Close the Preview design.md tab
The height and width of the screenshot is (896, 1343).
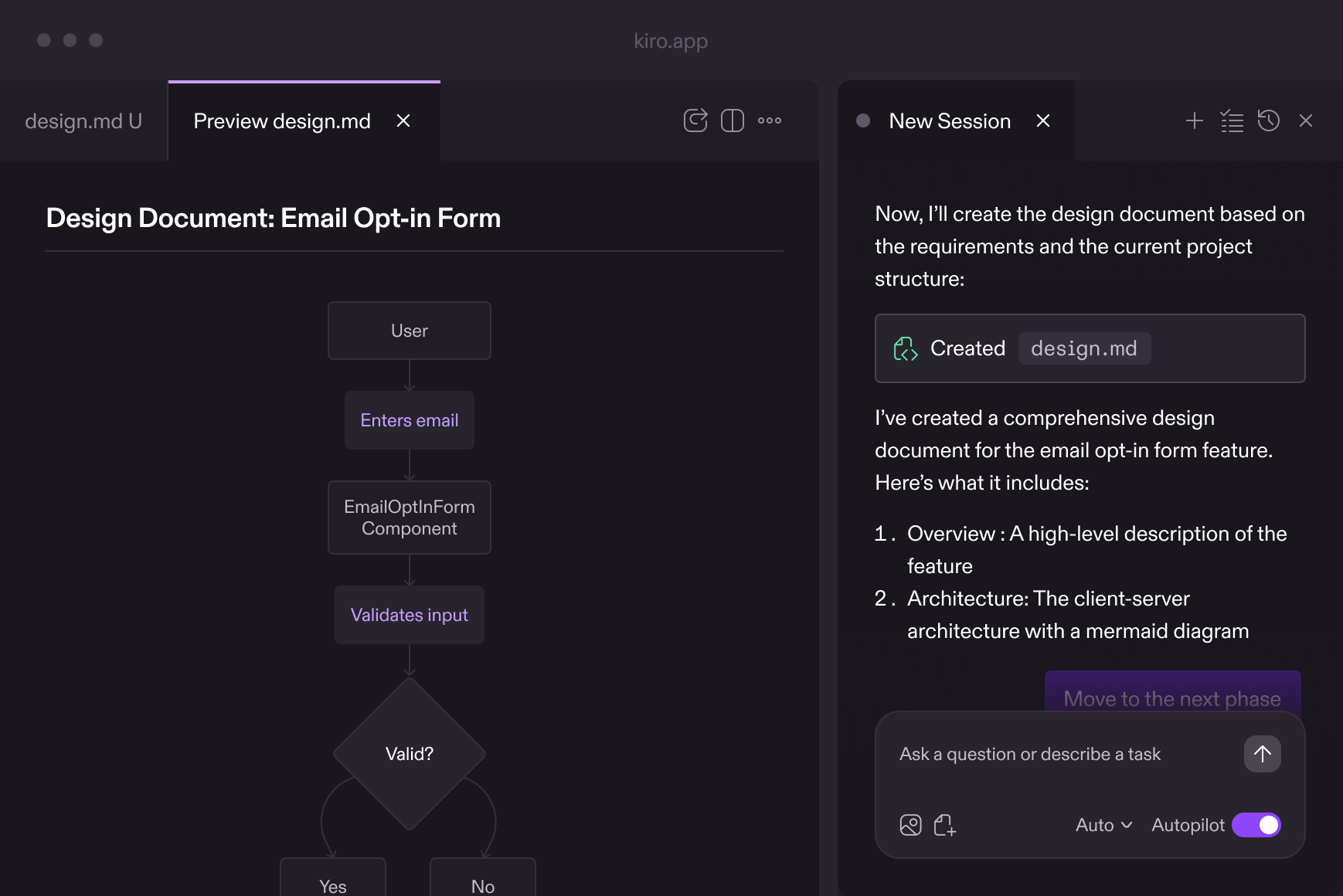(x=403, y=120)
